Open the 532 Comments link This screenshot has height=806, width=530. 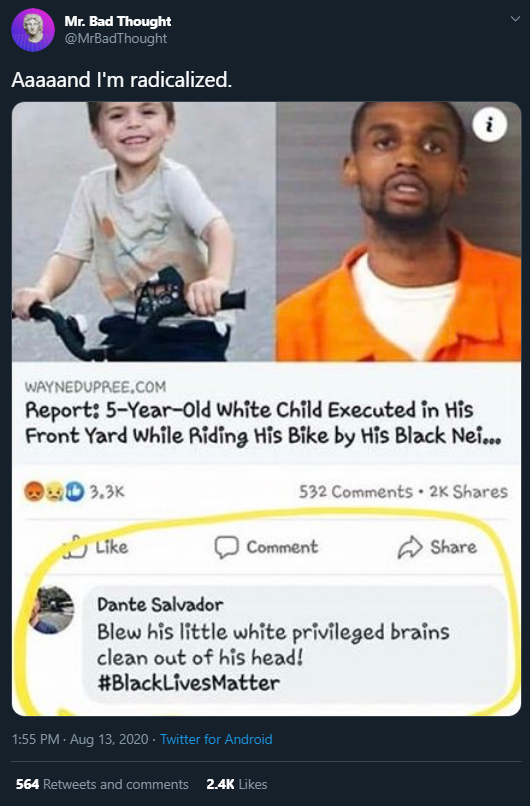(x=356, y=492)
